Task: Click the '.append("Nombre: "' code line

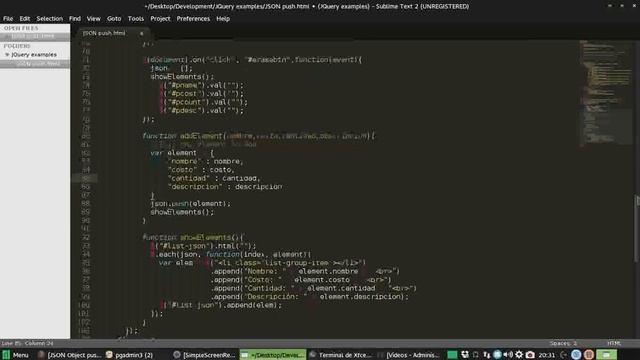Action: tap(305, 271)
